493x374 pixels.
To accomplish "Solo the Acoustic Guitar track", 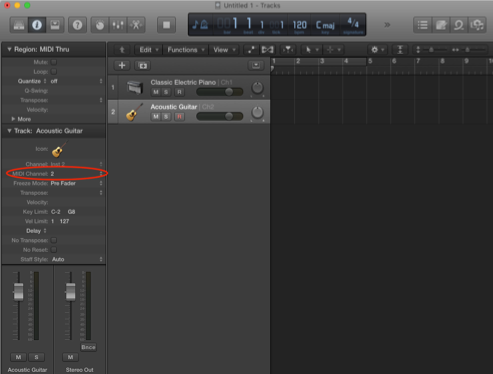I will (x=166, y=117).
